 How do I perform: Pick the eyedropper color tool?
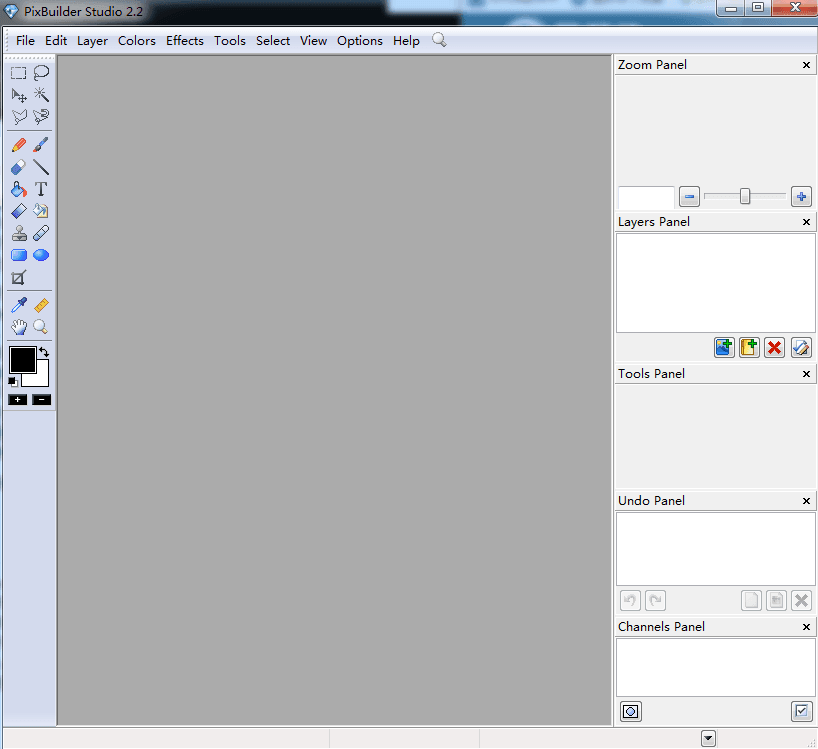pyautogui.click(x=18, y=304)
